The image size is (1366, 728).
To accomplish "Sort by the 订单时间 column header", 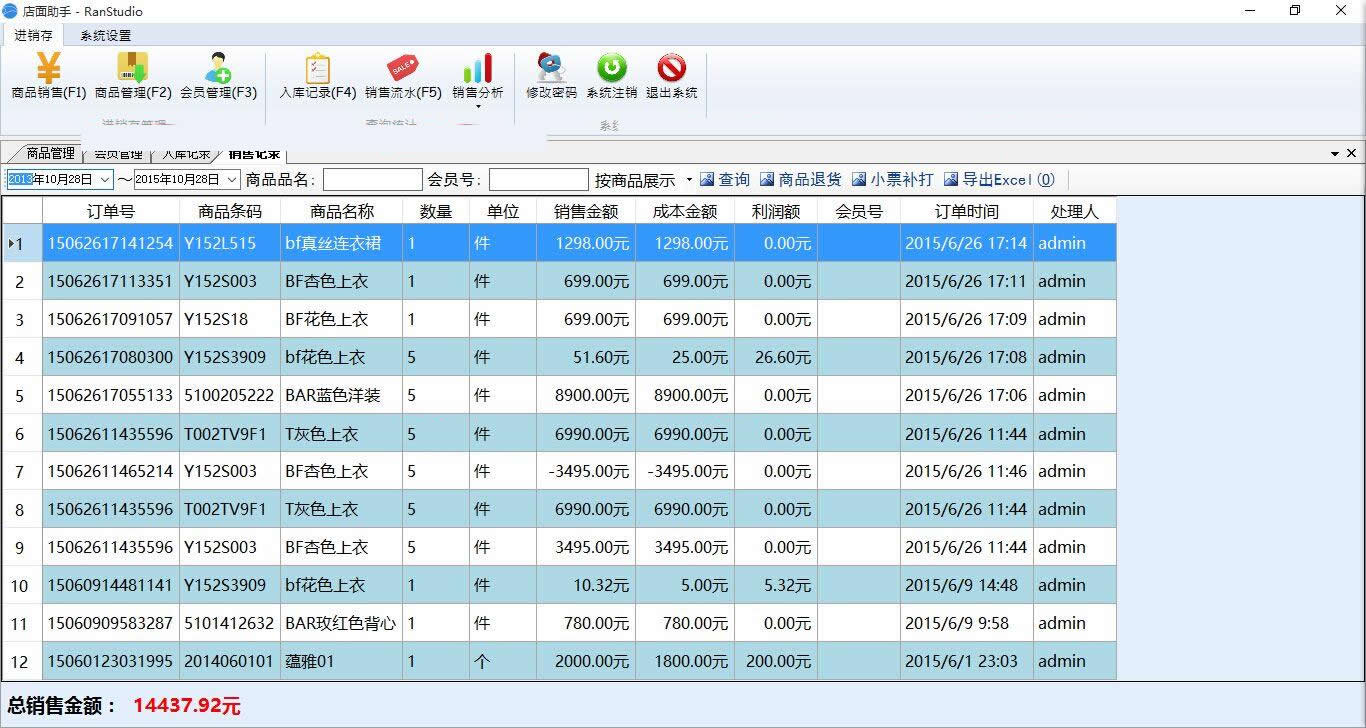I will [x=967, y=211].
